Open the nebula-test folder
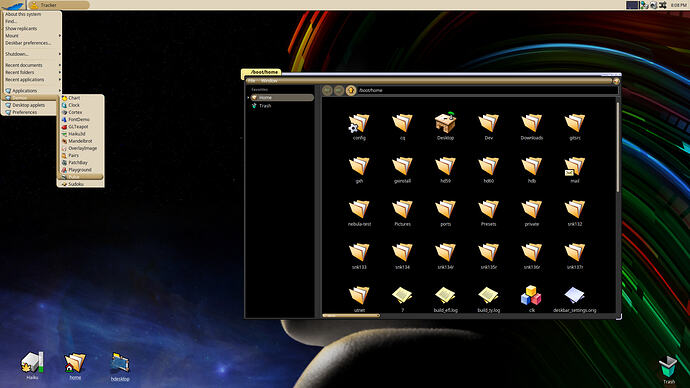Image resolution: width=690 pixels, height=388 pixels. [359, 210]
